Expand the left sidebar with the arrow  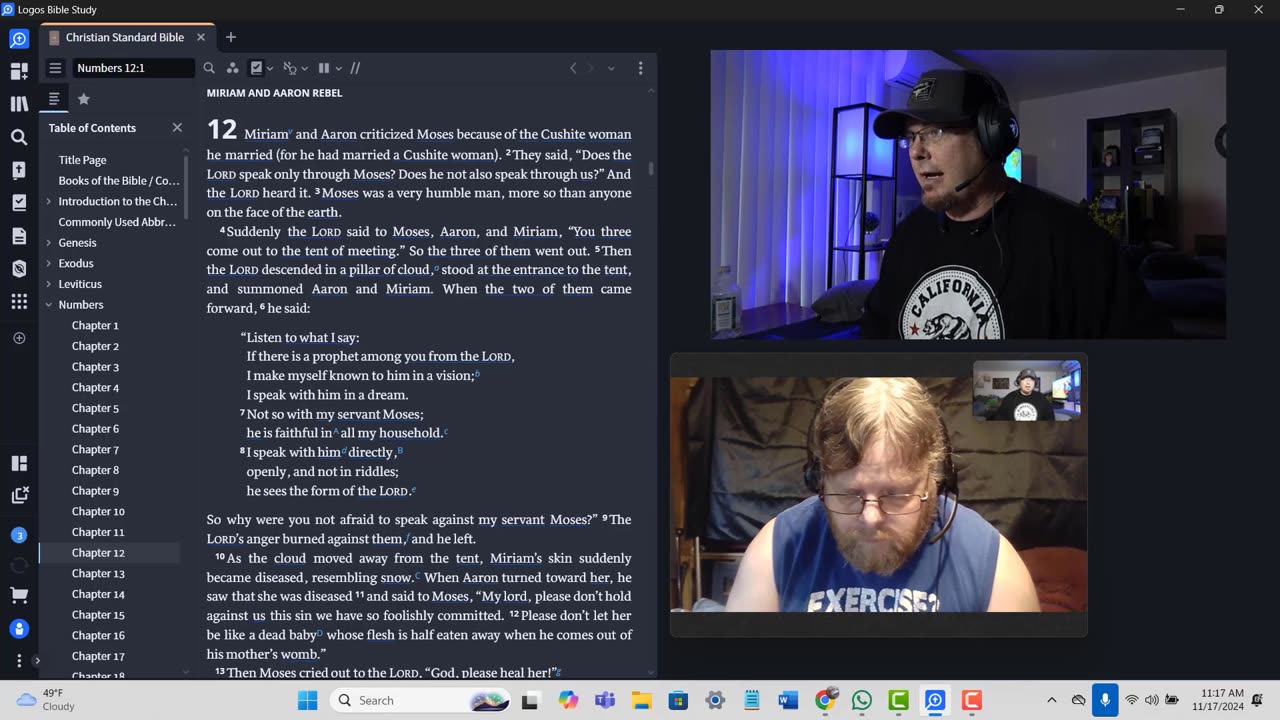[37, 661]
